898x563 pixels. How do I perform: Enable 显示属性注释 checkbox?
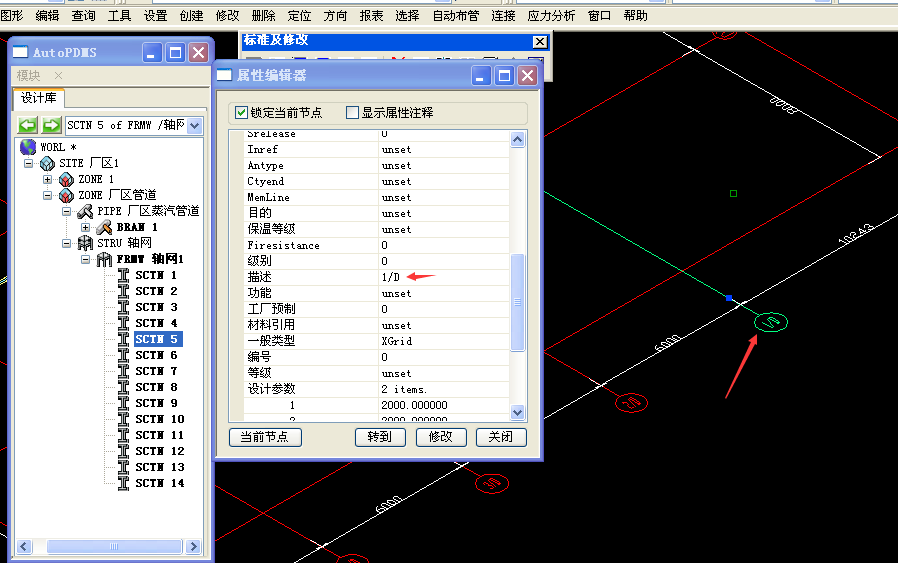tap(352, 113)
